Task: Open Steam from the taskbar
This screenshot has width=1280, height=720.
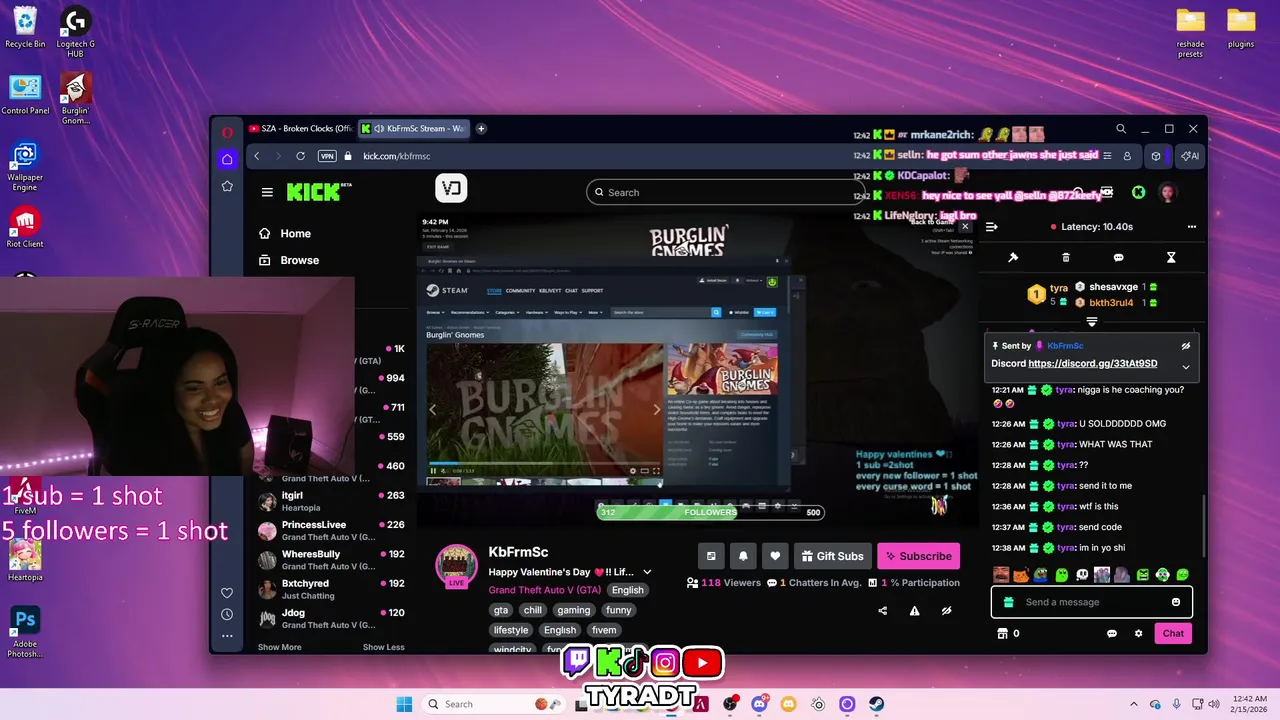Action: (876, 704)
